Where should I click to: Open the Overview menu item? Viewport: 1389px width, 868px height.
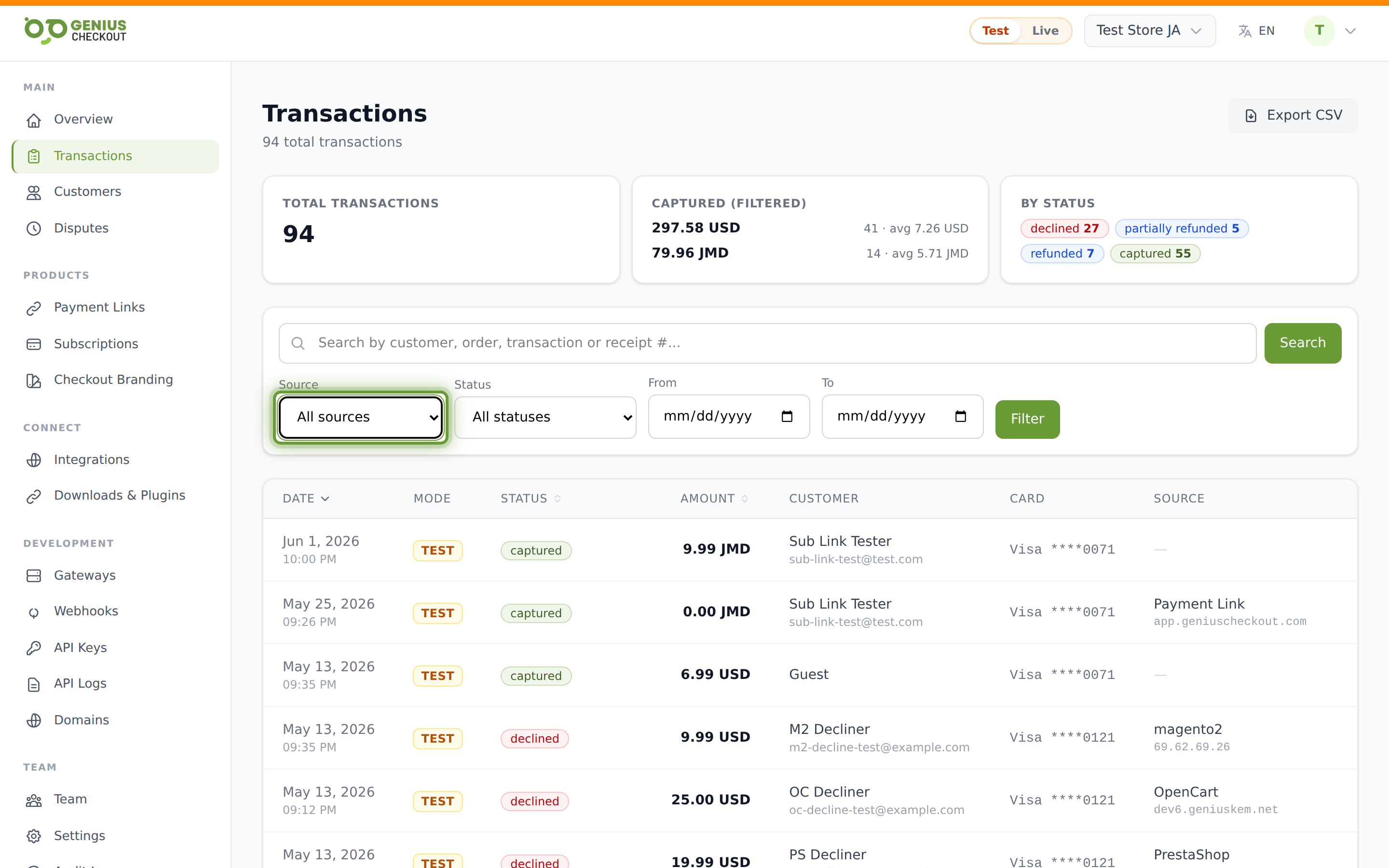[x=115, y=120]
